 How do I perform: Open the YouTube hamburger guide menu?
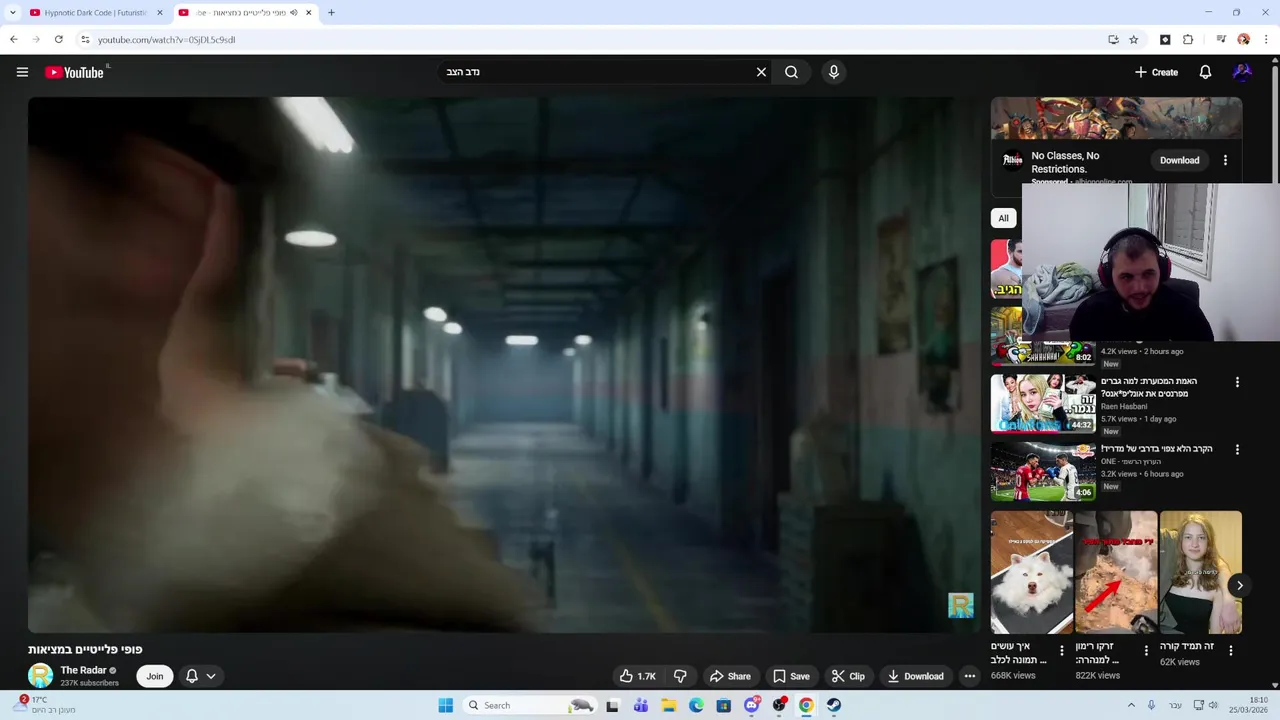point(22,72)
